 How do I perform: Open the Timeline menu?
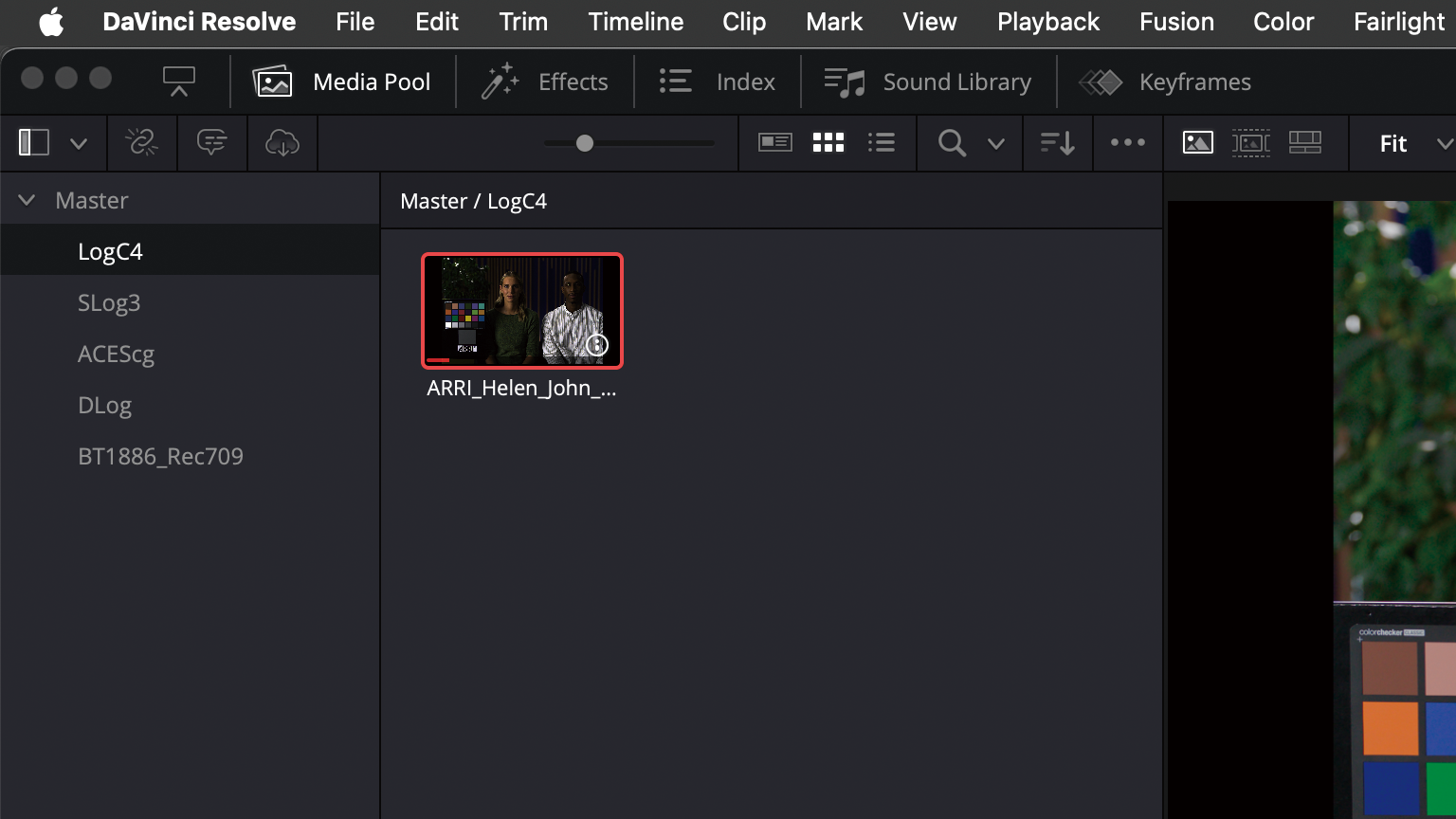tap(636, 22)
